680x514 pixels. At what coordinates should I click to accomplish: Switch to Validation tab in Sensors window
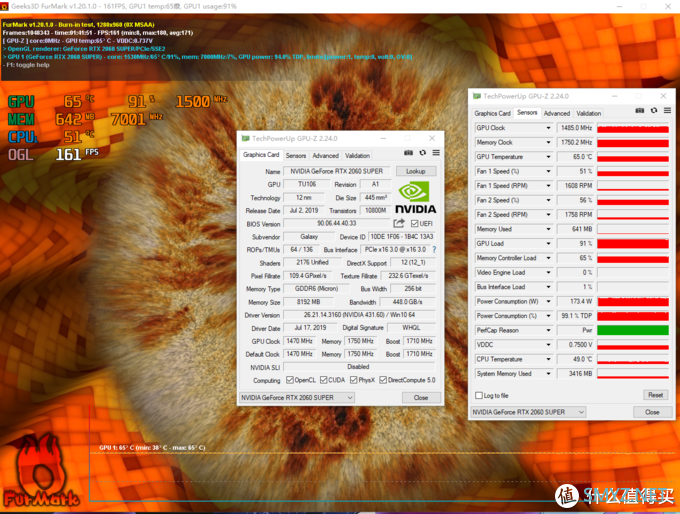tap(588, 113)
